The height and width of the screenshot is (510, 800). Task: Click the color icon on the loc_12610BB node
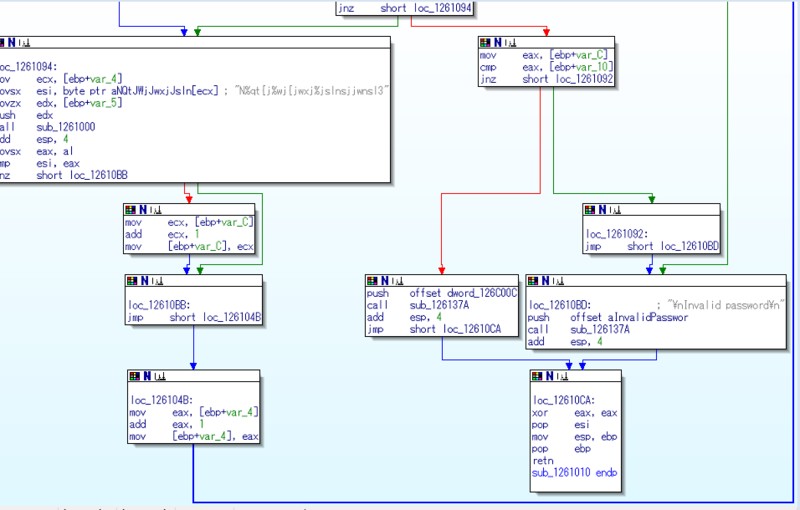(132, 280)
